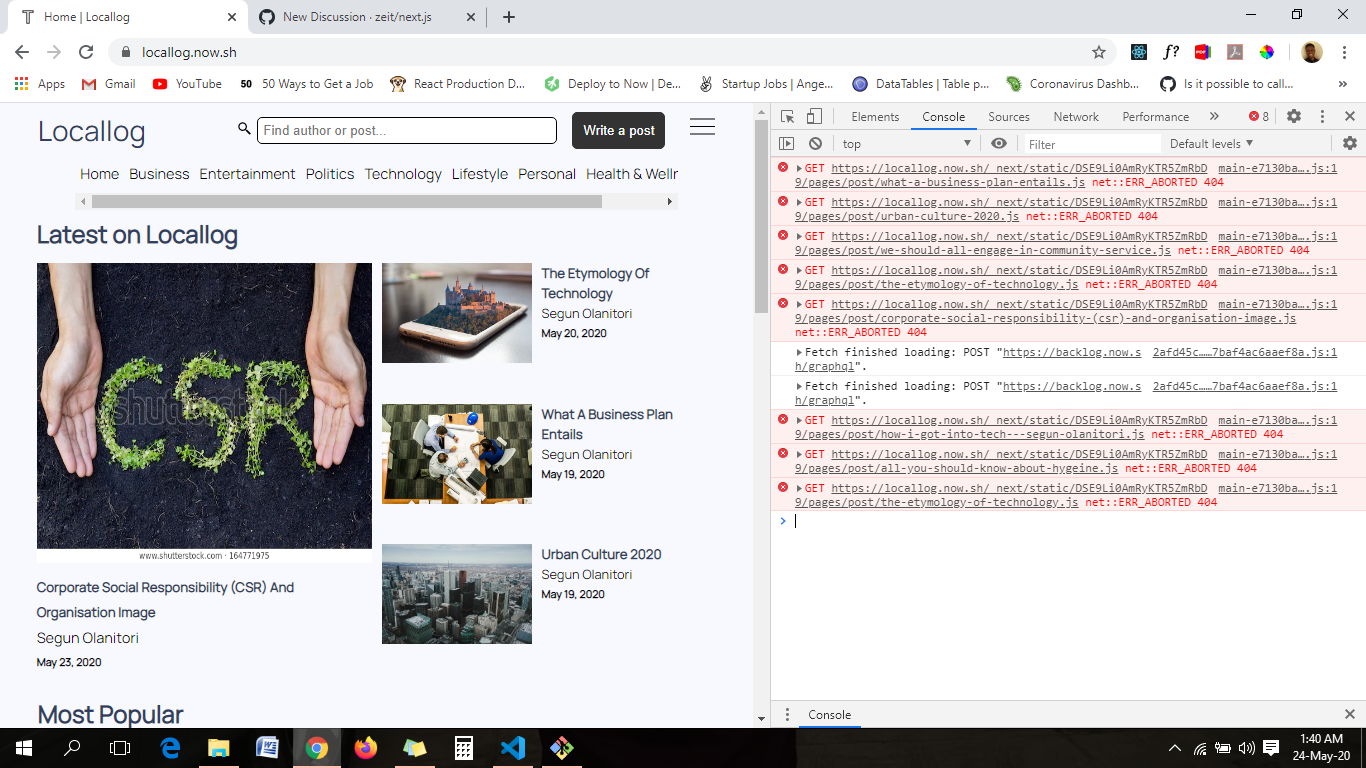Screen dimensions: 1366x768
Task: Switch to the Performance panel
Action: click(1155, 117)
